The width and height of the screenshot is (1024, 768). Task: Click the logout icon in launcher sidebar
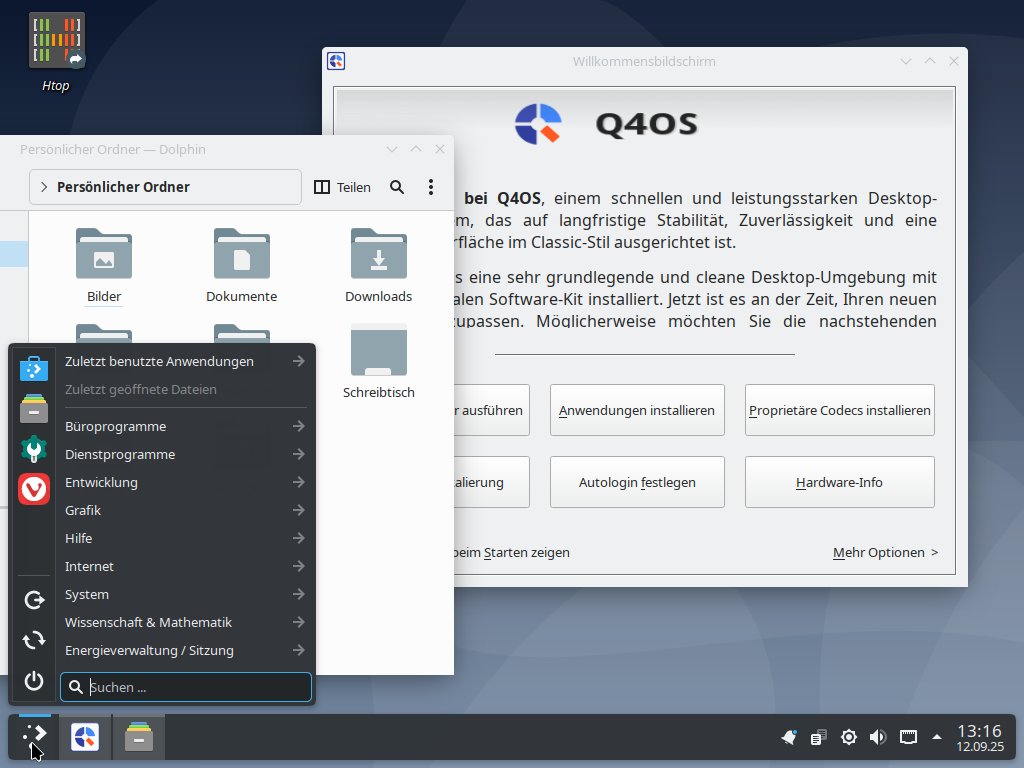click(34, 600)
